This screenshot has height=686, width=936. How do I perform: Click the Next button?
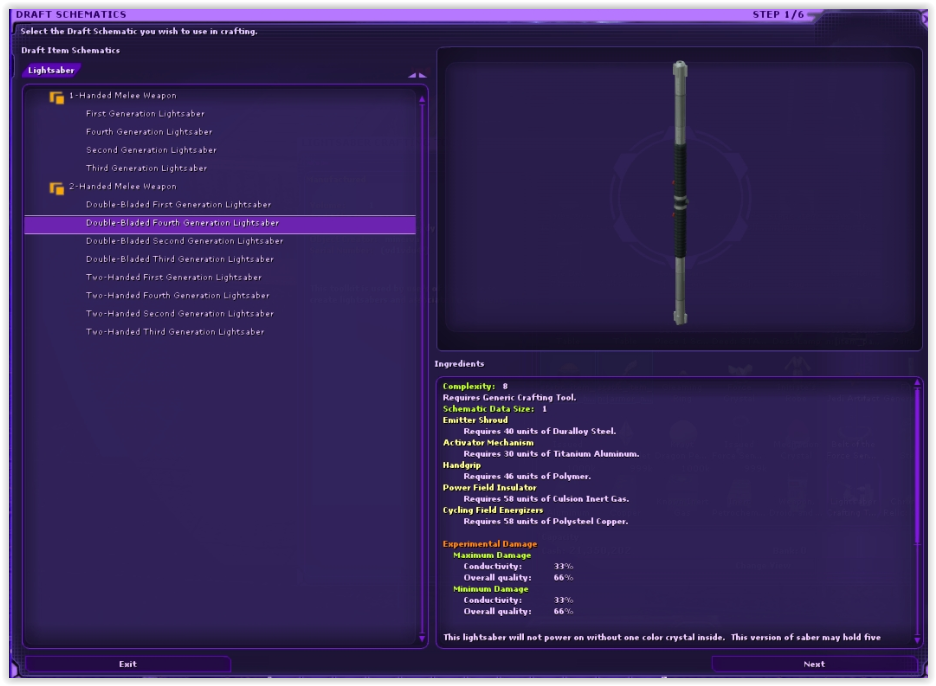click(x=814, y=664)
